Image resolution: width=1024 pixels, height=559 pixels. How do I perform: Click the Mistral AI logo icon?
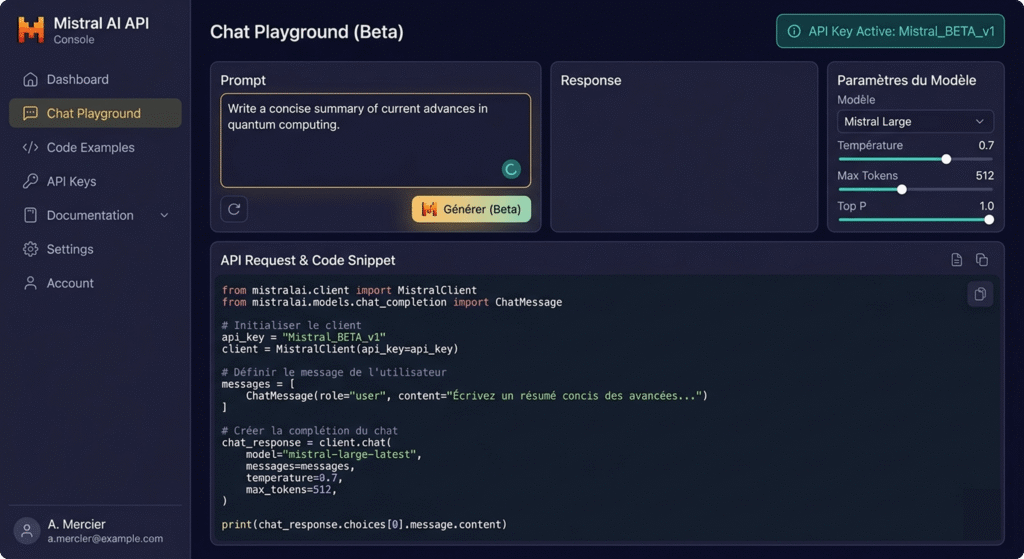[31, 30]
